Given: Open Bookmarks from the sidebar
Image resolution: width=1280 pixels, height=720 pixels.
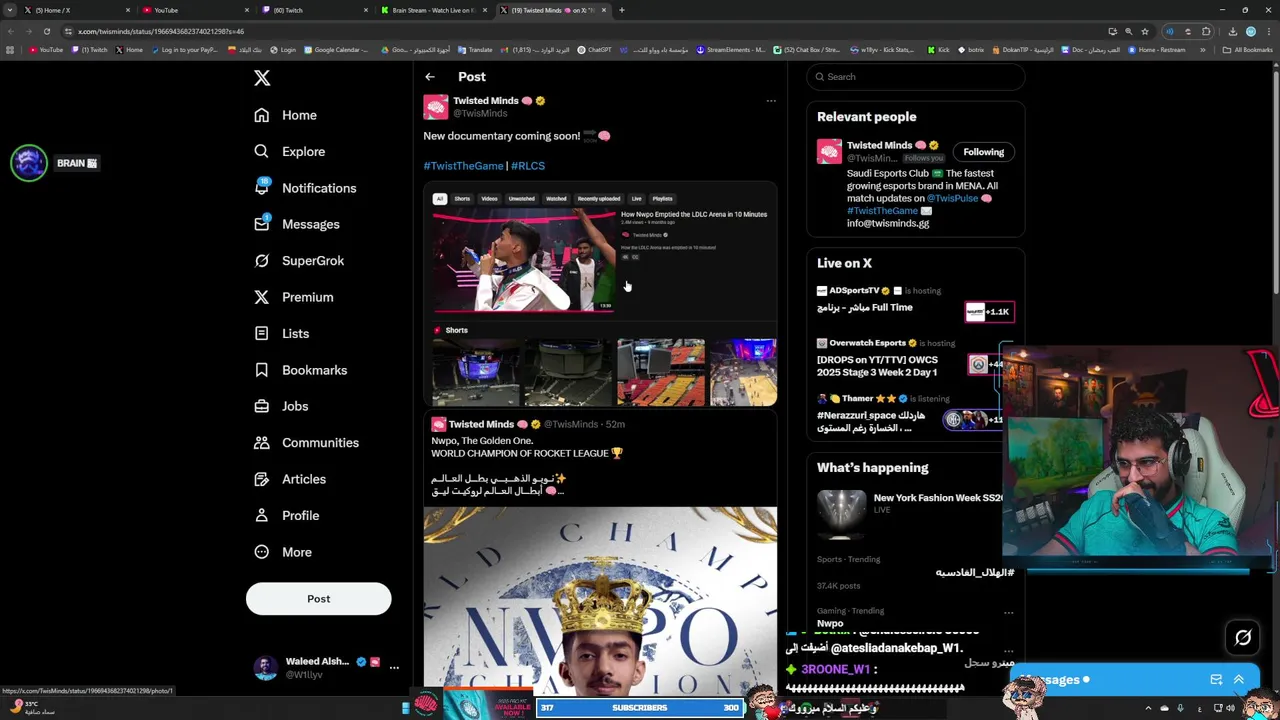Looking at the screenshot, I should pos(300,370).
